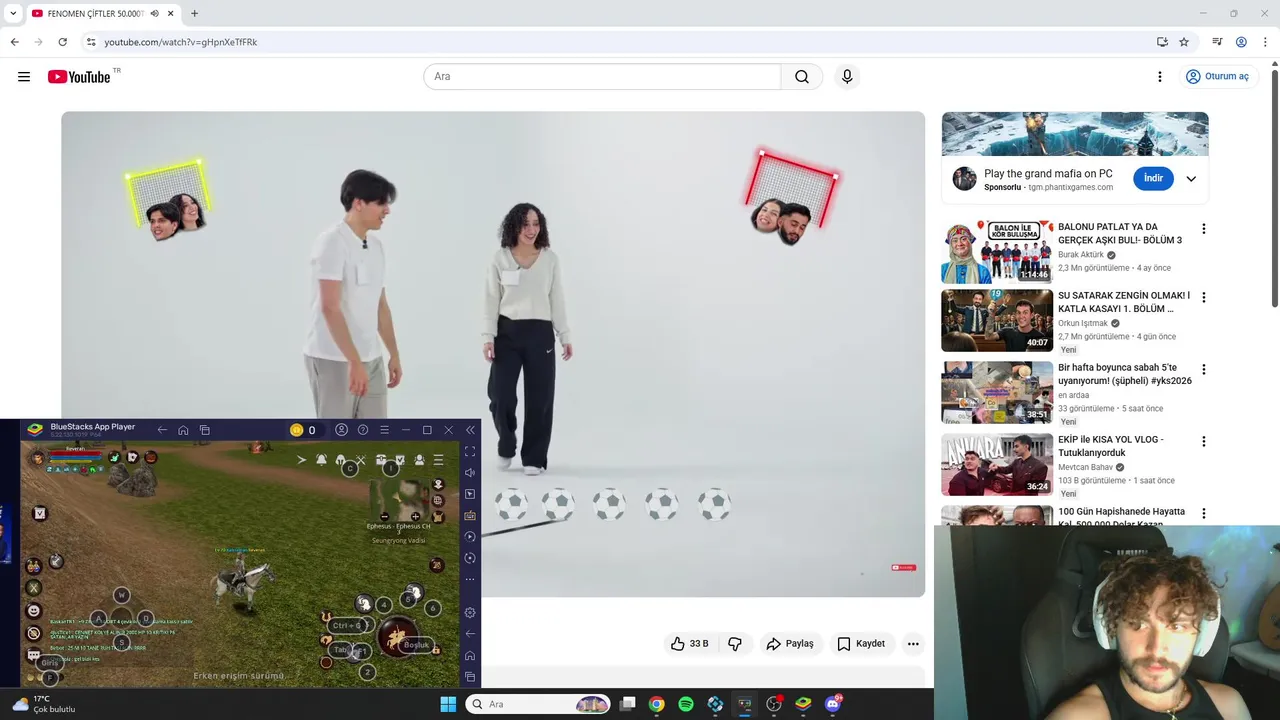The width and height of the screenshot is (1280, 720).
Task: Start voice search with microphone icon
Action: point(847,77)
